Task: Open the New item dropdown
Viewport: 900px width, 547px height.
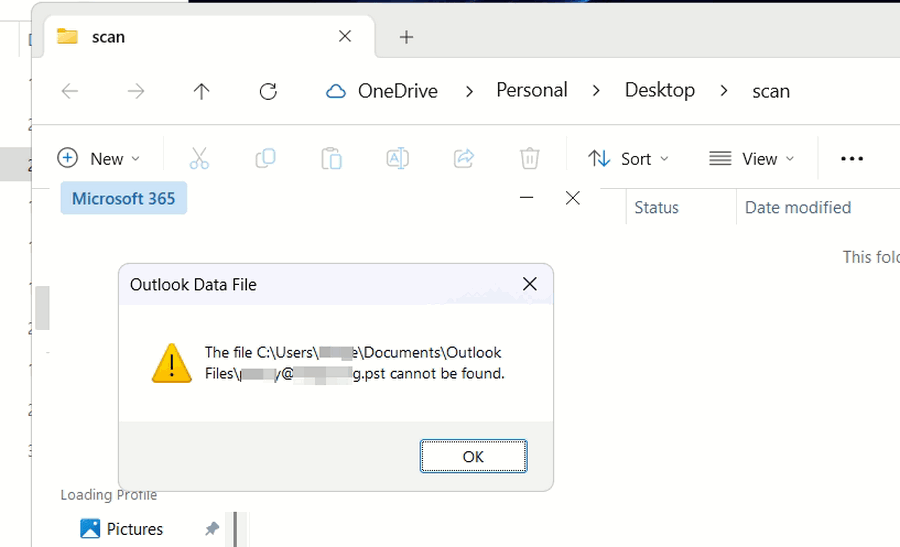Action: 99,158
